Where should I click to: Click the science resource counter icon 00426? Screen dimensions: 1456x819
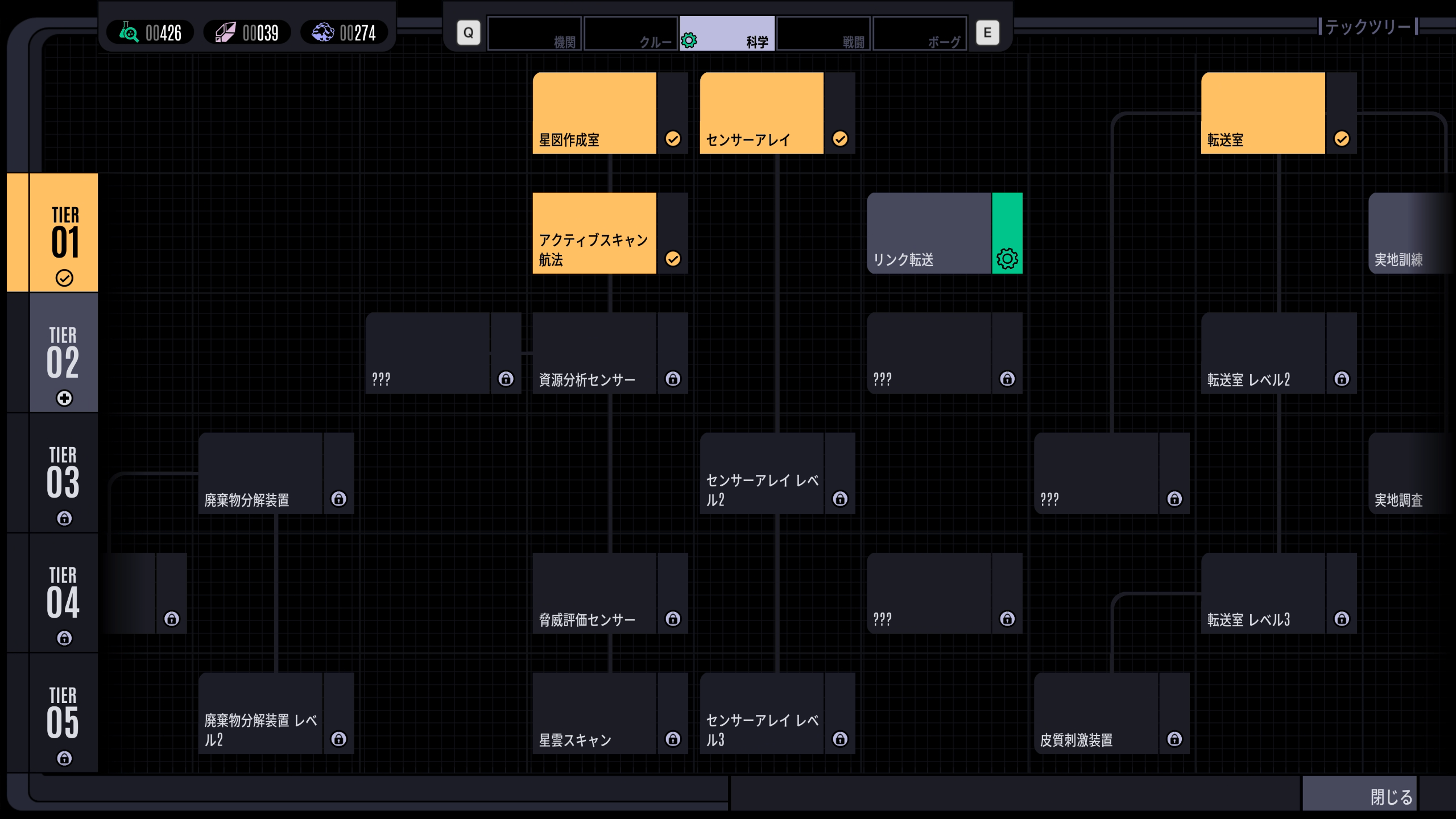click(x=129, y=32)
